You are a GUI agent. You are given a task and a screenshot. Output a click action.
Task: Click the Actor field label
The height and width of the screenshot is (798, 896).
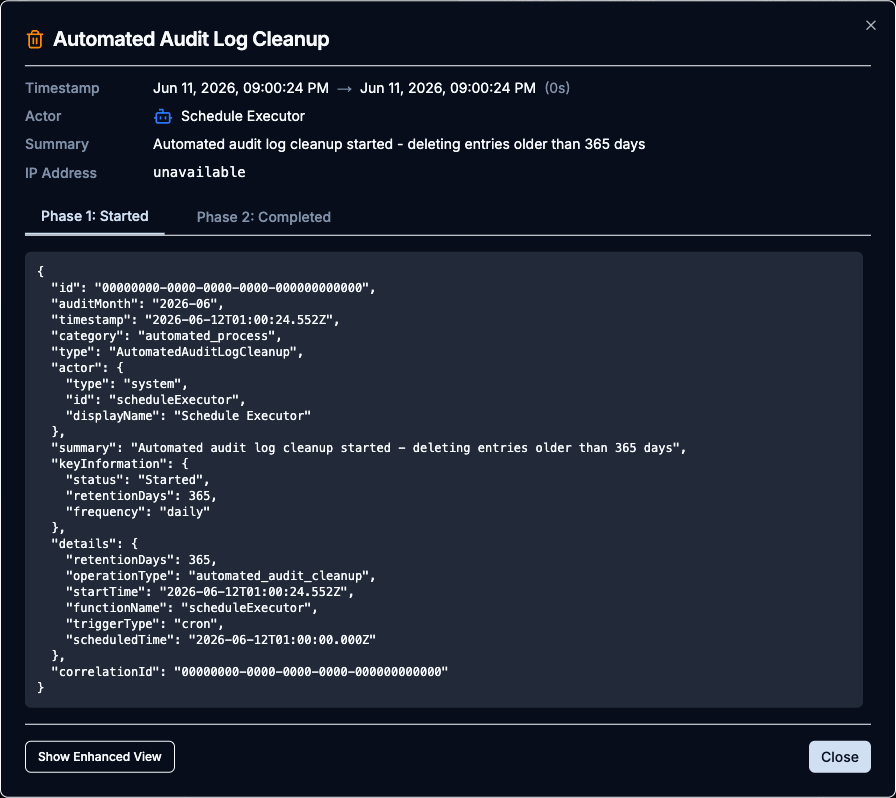pos(43,116)
